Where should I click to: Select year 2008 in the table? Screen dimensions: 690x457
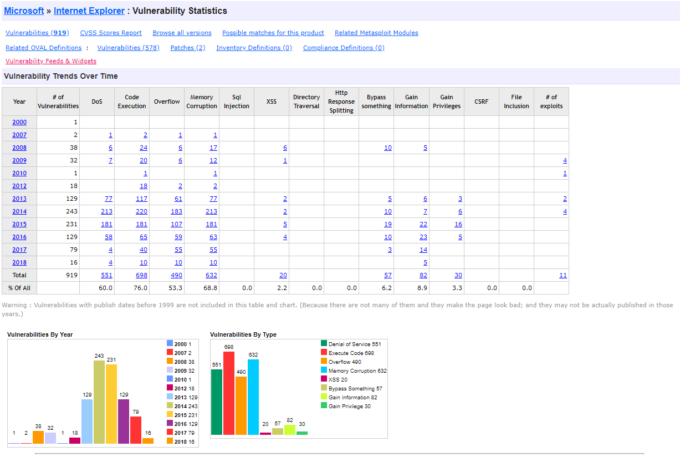tap(19, 148)
